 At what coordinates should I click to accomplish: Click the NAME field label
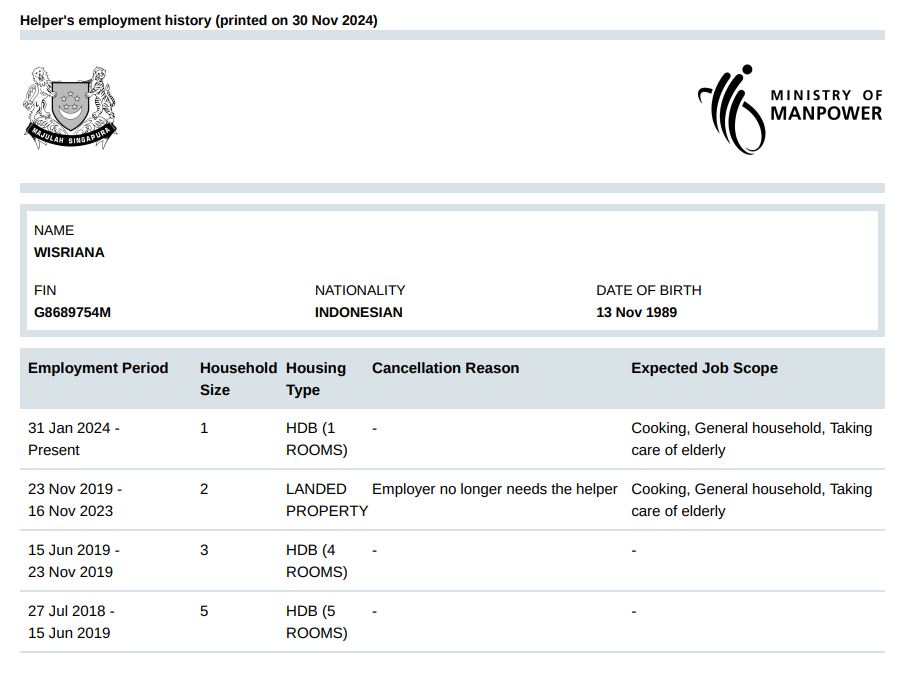point(54,230)
